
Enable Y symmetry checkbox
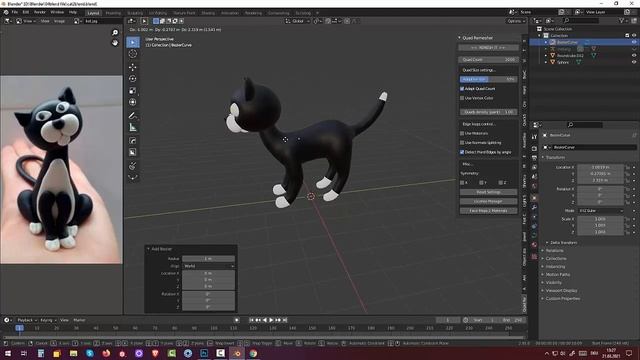coord(481,182)
